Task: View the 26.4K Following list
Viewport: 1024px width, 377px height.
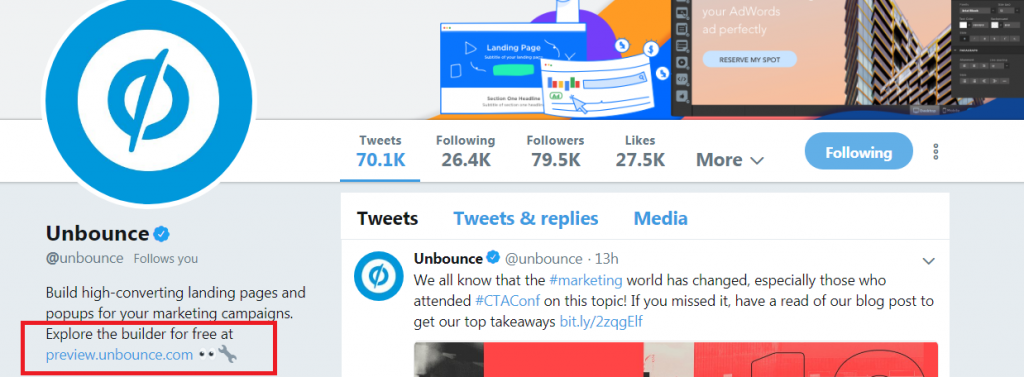Action: click(466, 151)
